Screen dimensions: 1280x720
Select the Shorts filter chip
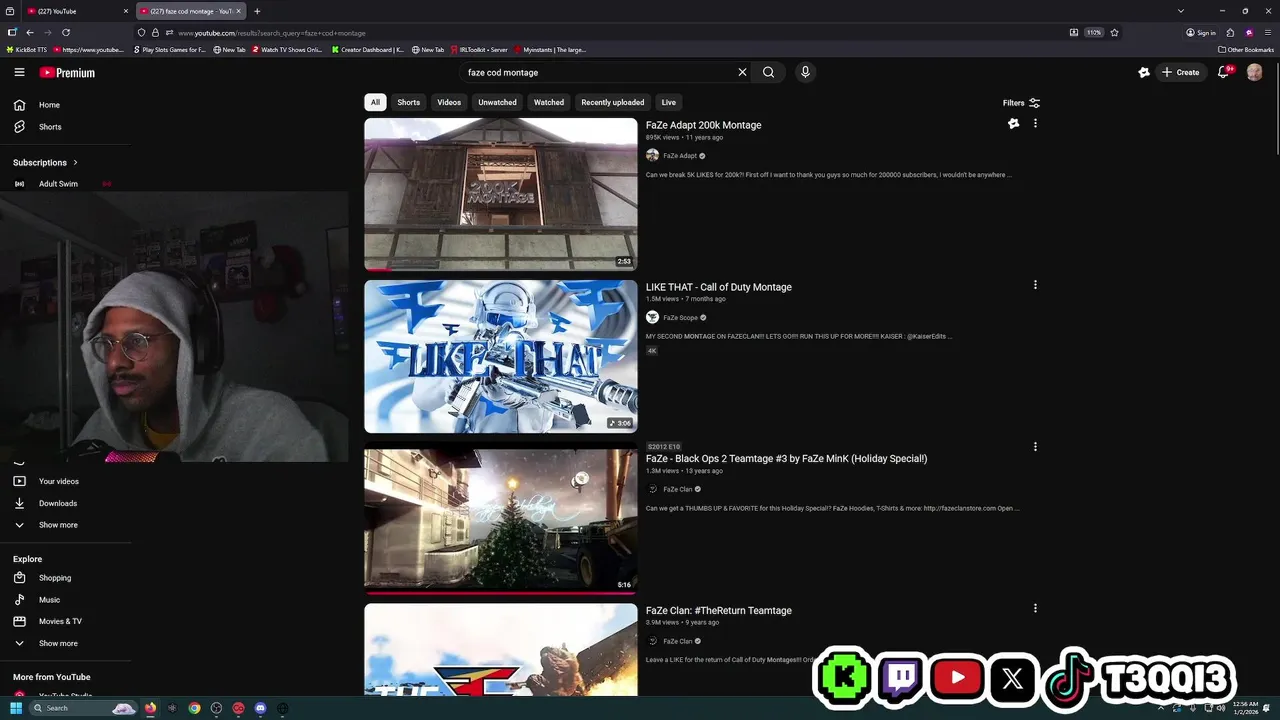coord(408,102)
